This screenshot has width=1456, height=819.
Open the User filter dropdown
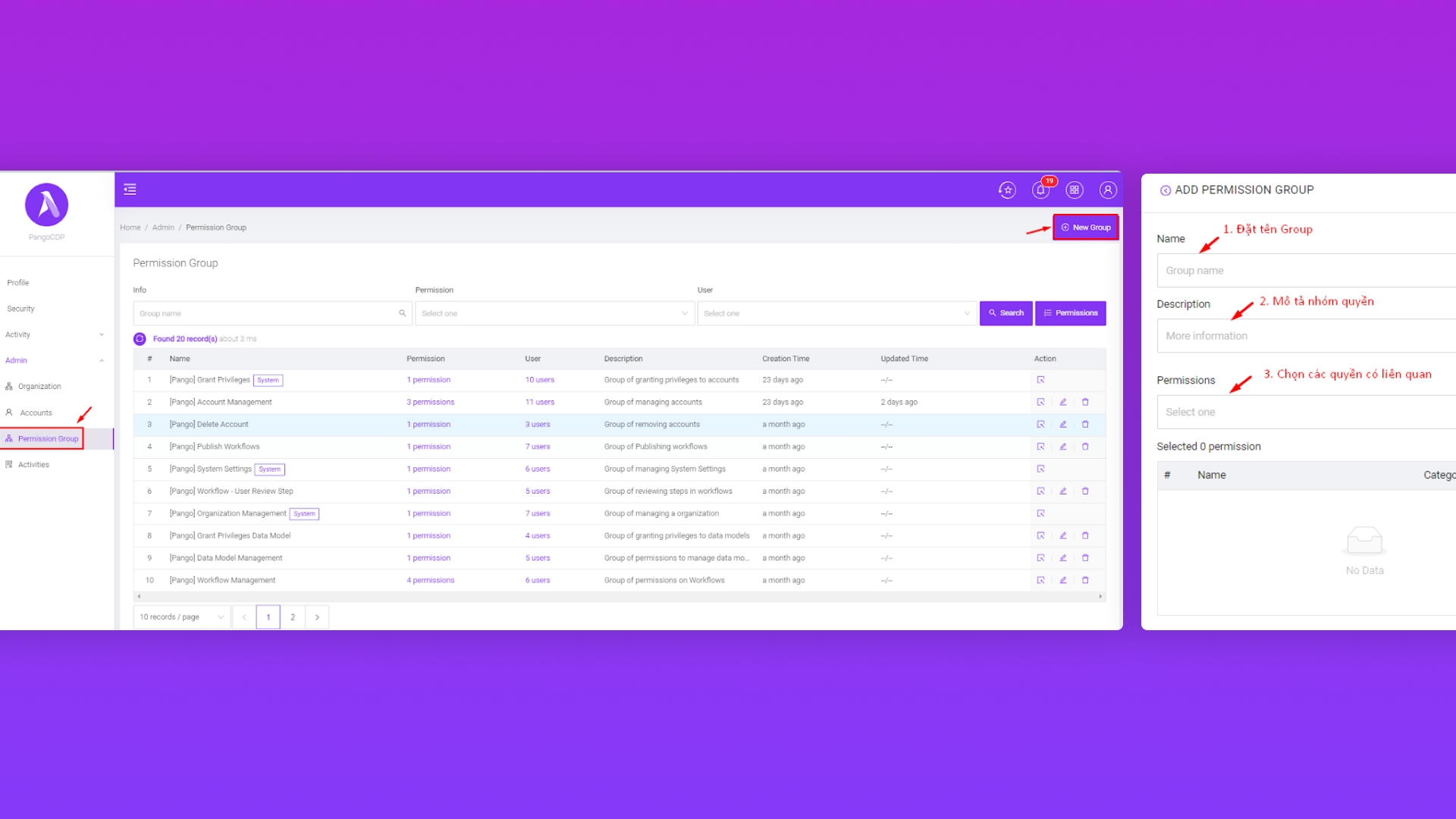pyautogui.click(x=836, y=314)
